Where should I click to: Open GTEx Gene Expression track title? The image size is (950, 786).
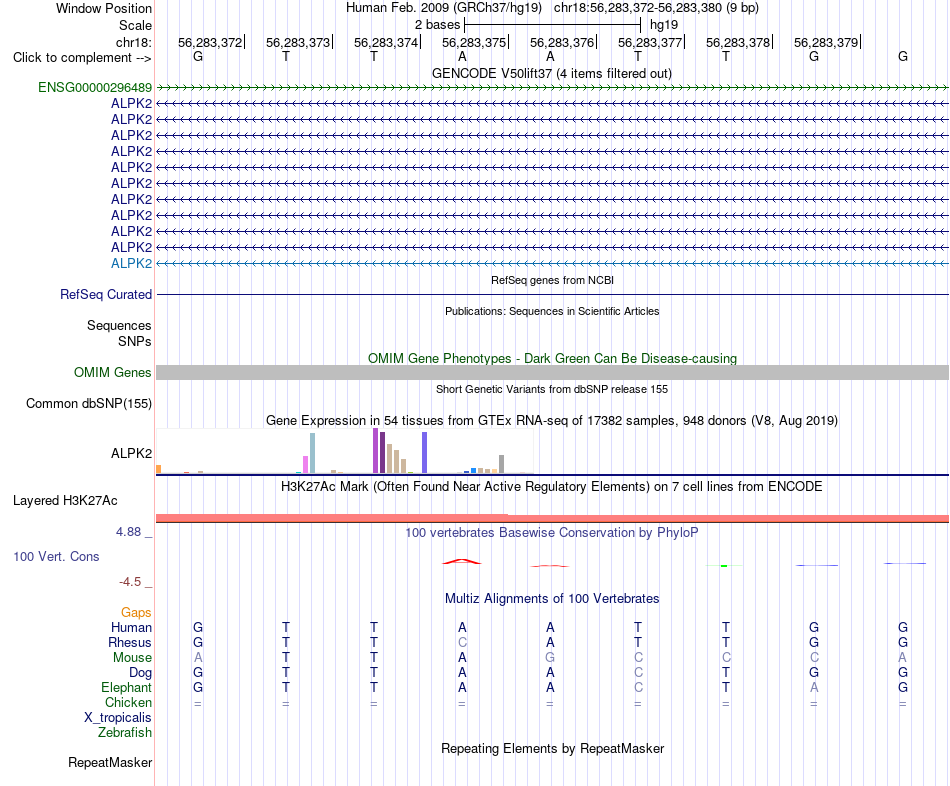552,421
